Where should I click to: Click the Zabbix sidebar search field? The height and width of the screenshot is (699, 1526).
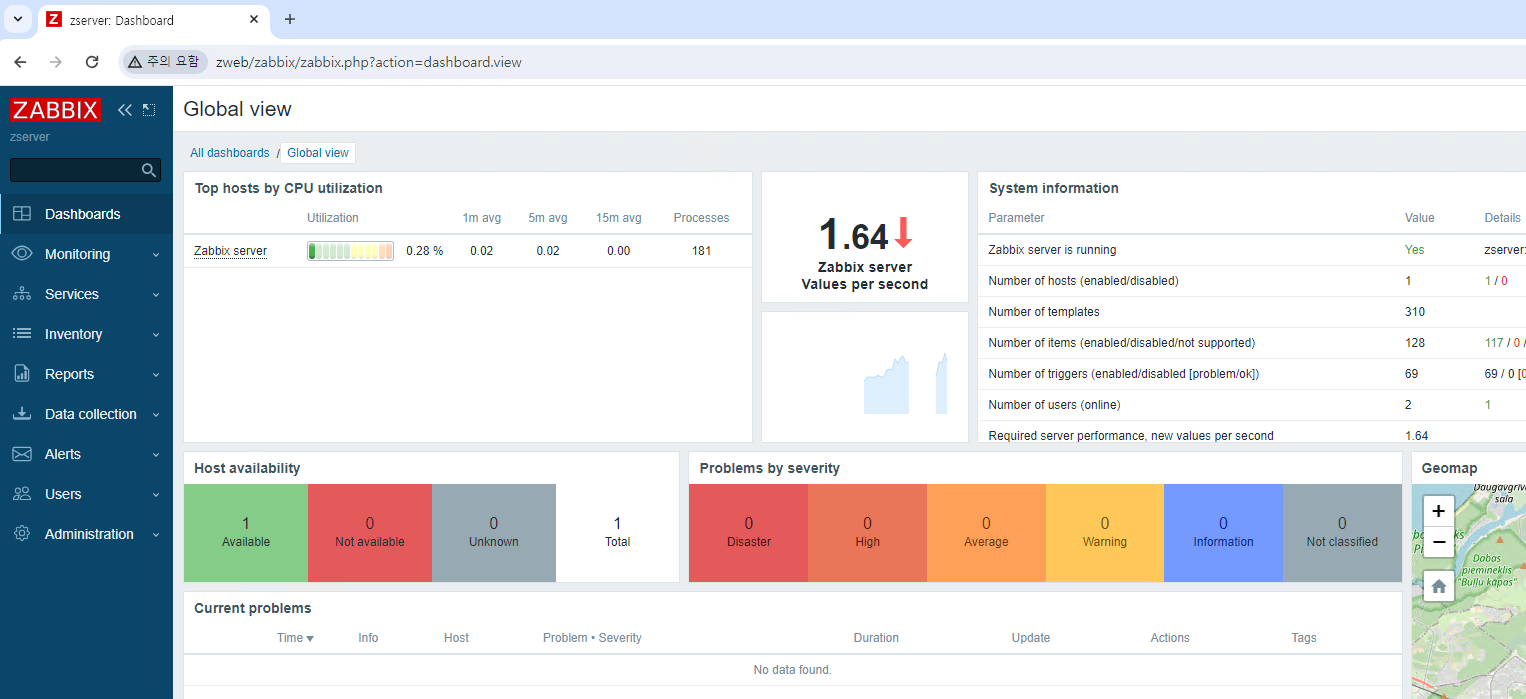[85, 170]
